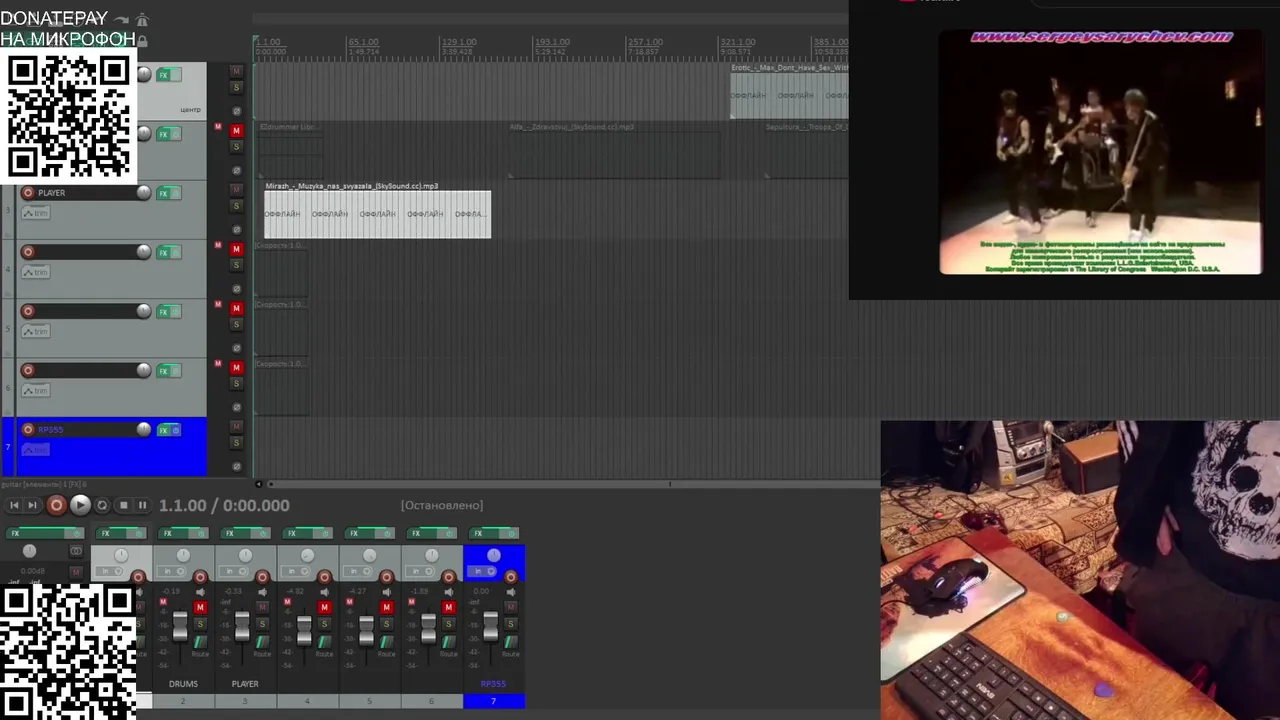The image size is (1280, 720).
Task: Start recording with the transport record button
Action: [x=56, y=506]
